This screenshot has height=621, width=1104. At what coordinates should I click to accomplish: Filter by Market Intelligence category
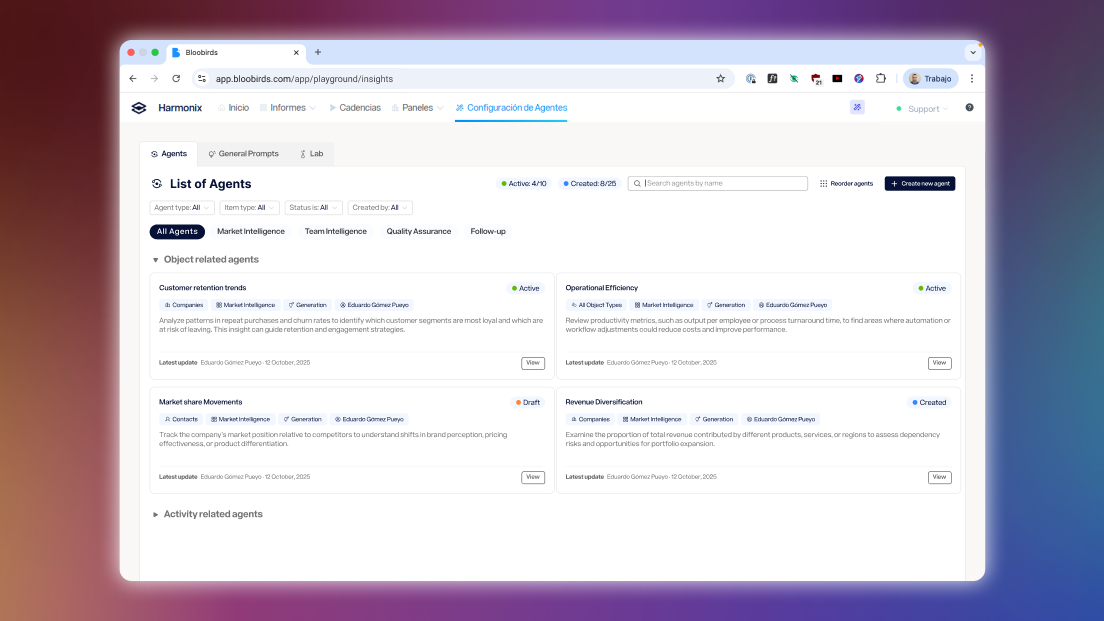point(251,232)
